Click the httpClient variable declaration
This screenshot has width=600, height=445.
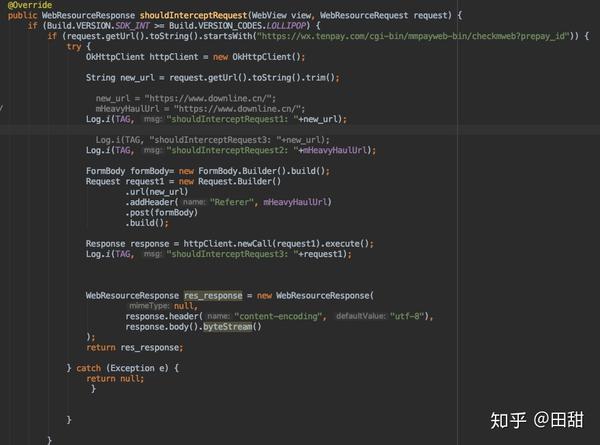click(x=174, y=57)
